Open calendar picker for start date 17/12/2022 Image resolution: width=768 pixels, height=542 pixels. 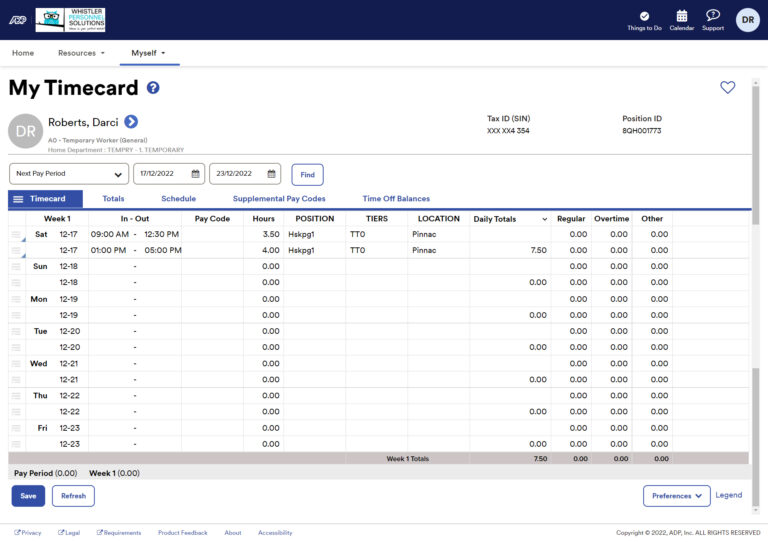pyautogui.click(x=196, y=174)
